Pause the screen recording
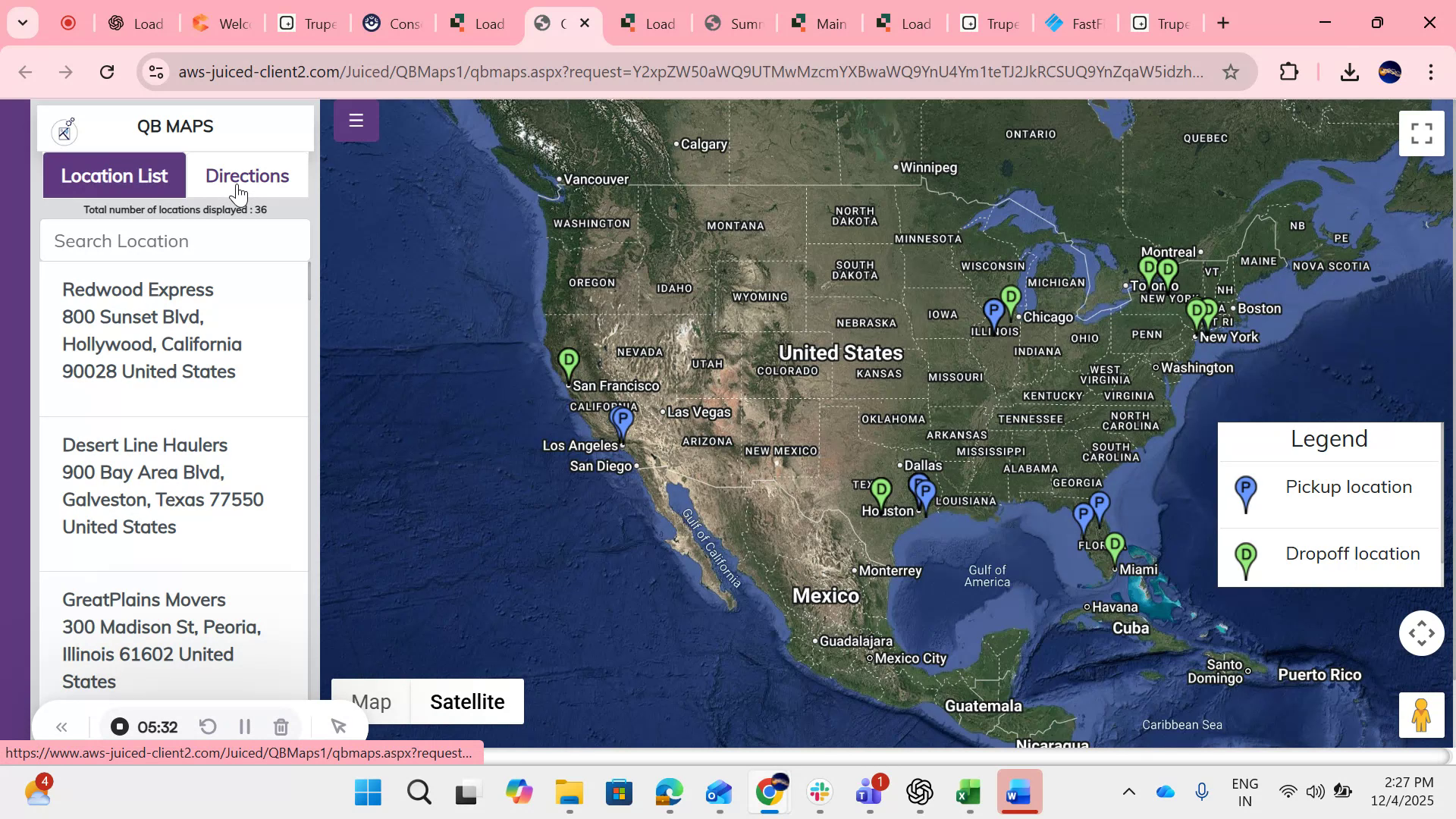The width and height of the screenshot is (1456, 819). click(244, 726)
